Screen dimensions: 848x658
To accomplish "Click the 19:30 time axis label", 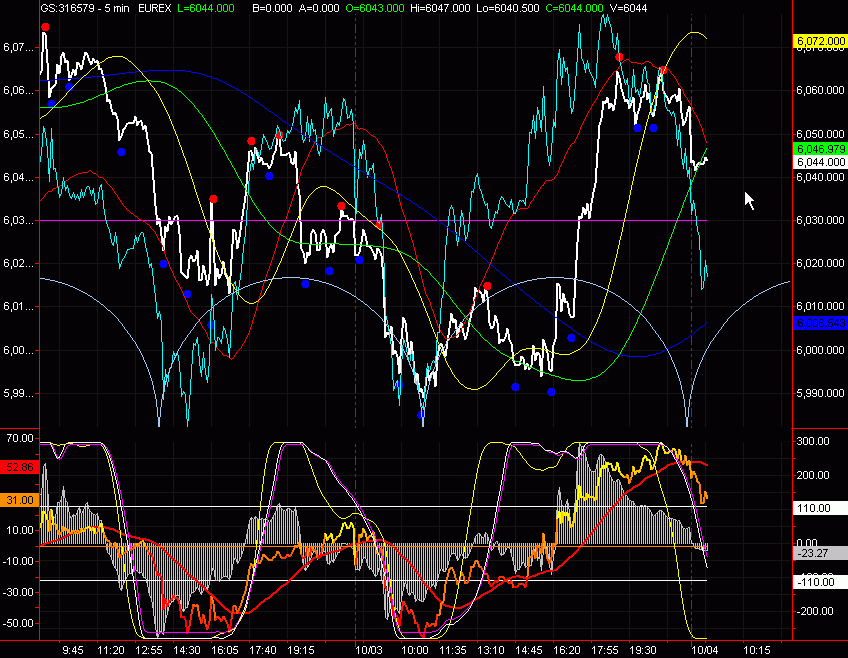I will [x=642, y=650].
